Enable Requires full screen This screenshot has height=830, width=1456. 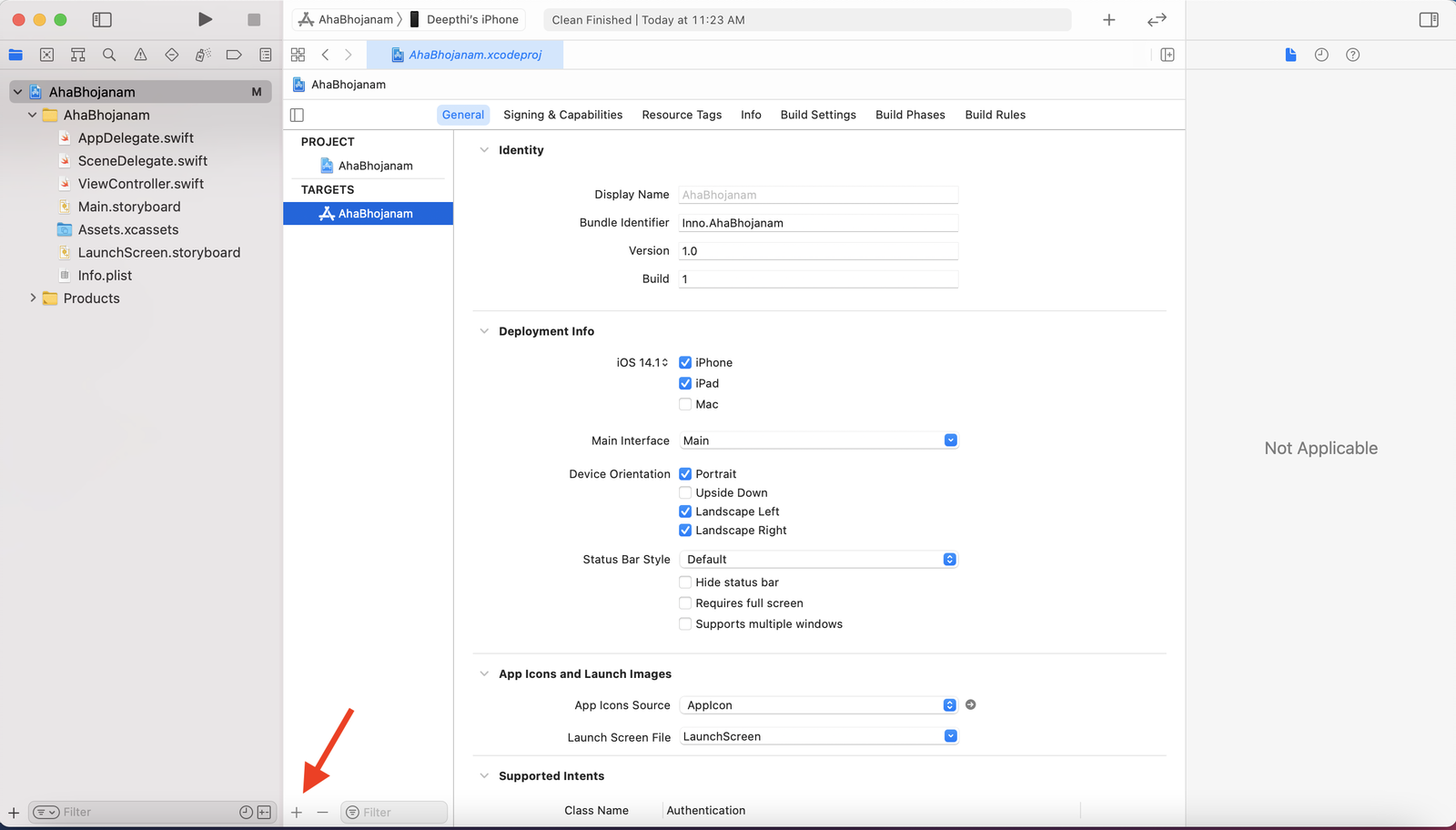(685, 603)
